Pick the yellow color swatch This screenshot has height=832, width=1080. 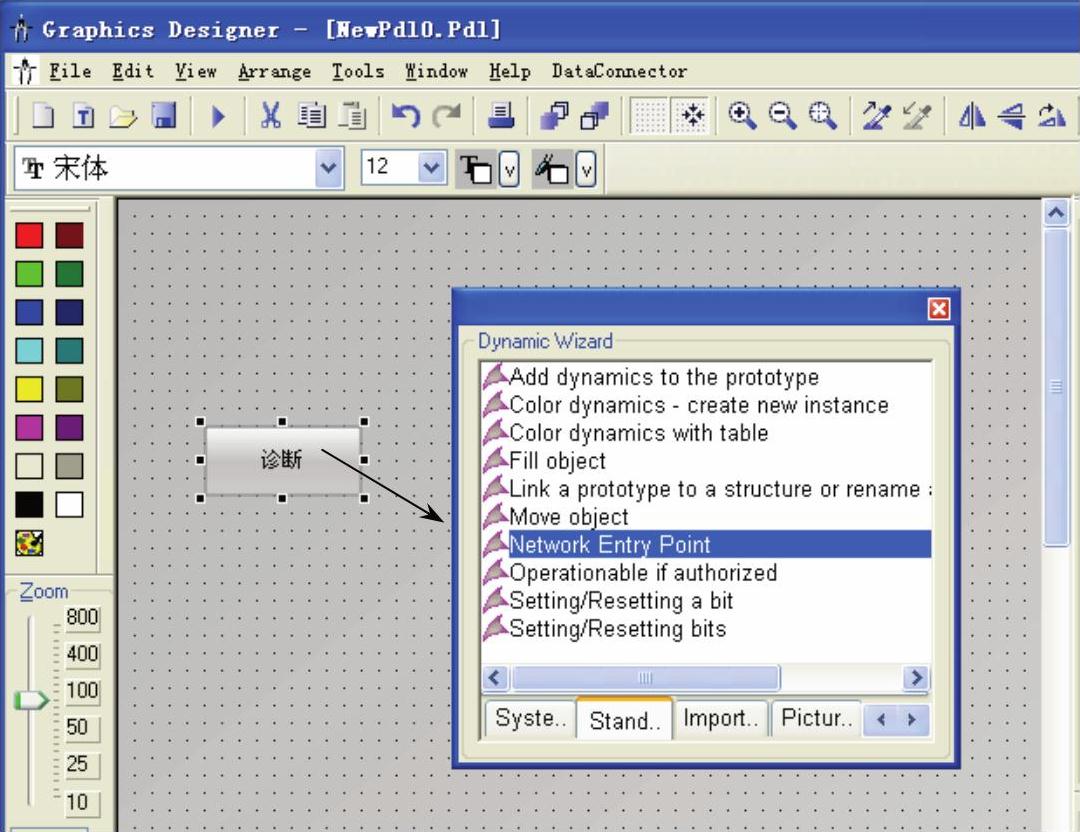(29, 389)
